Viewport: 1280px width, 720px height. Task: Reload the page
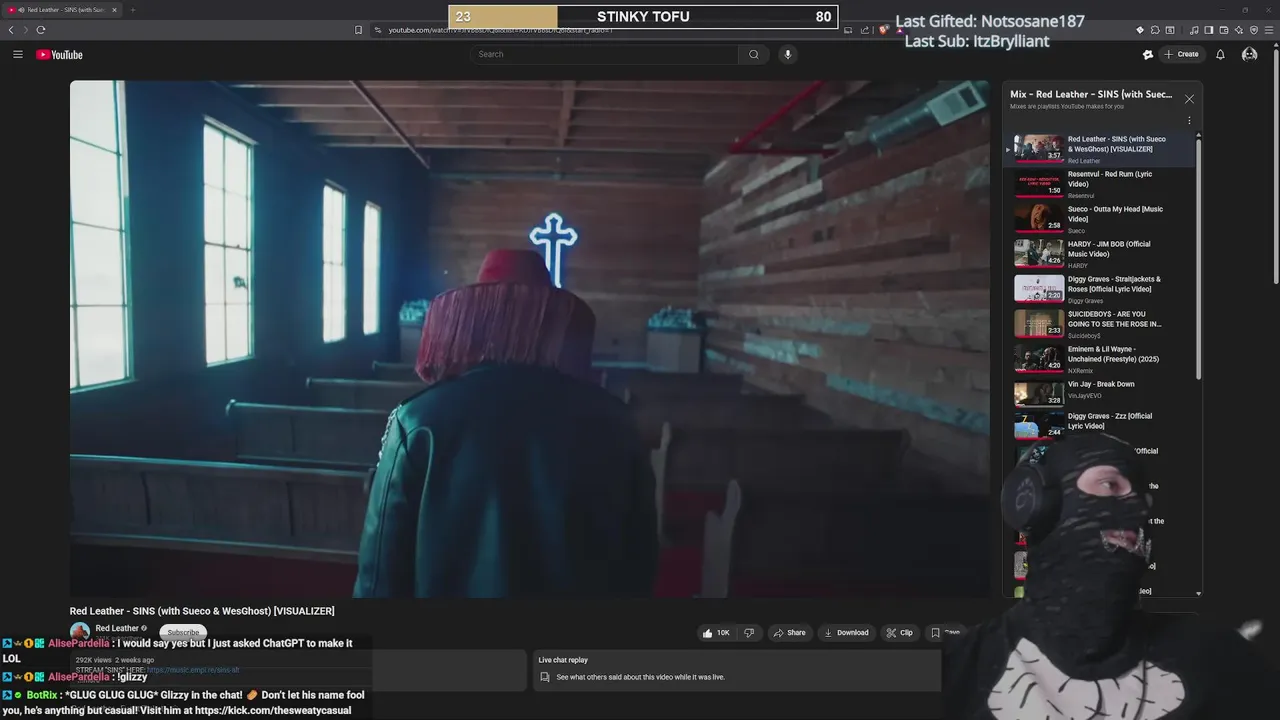point(40,30)
